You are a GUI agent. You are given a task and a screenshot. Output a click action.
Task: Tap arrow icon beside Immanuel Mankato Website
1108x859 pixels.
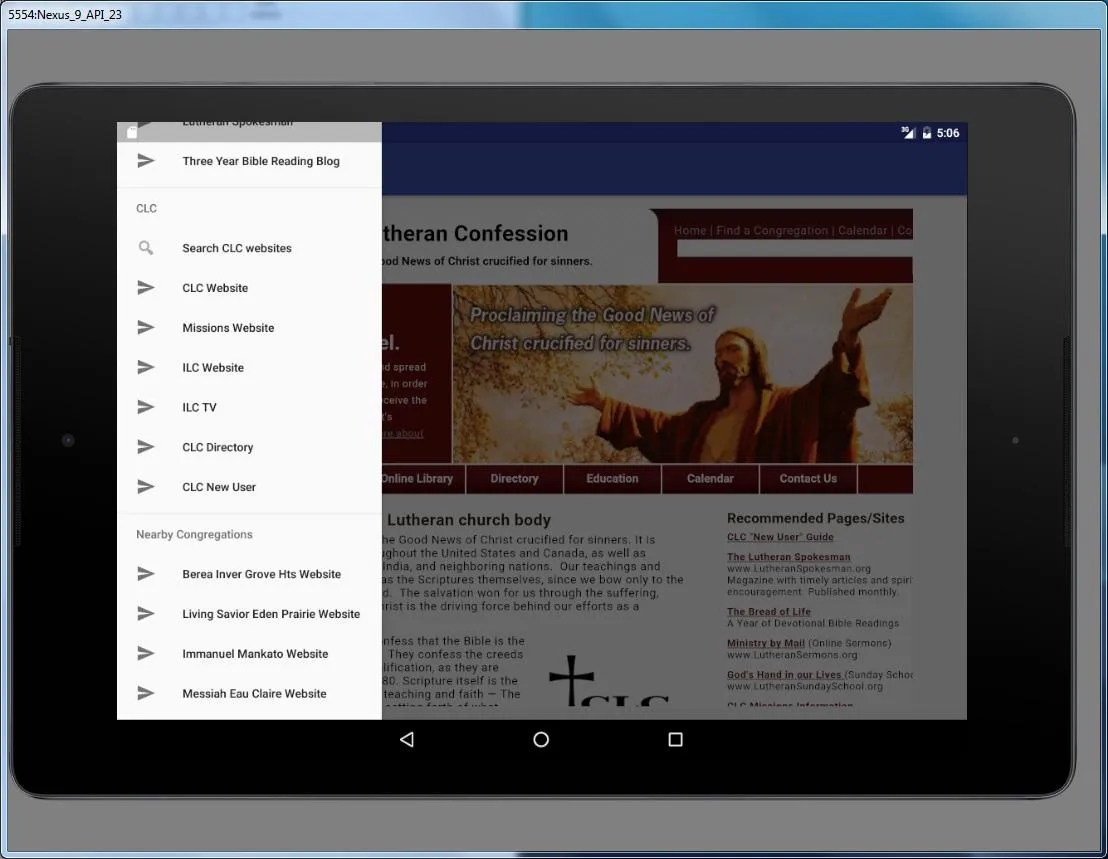point(146,653)
